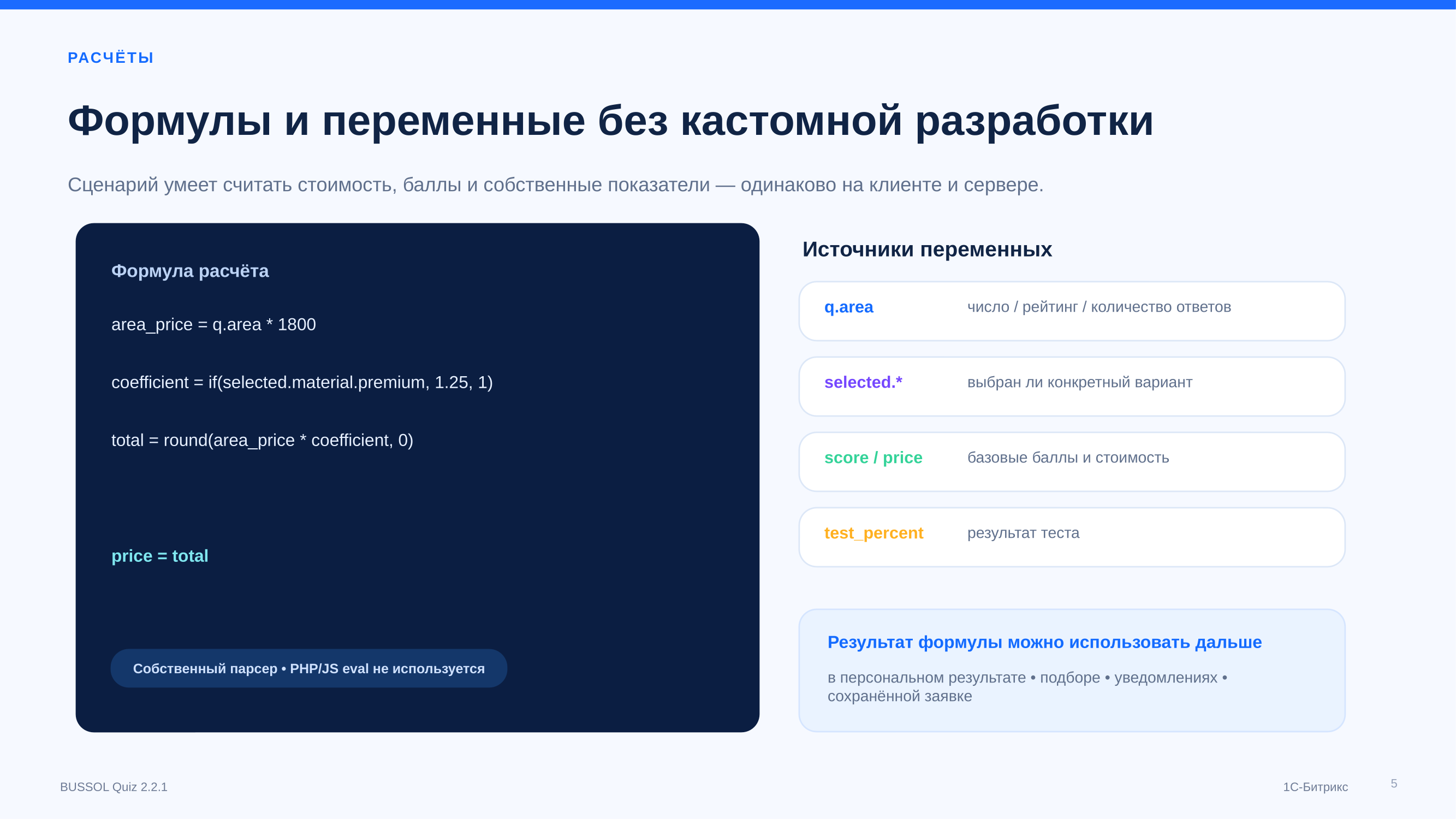Click the subtitle starting 'Сценарий умеет считать стоимость'
This screenshot has height=819, width=1456.
556,185
